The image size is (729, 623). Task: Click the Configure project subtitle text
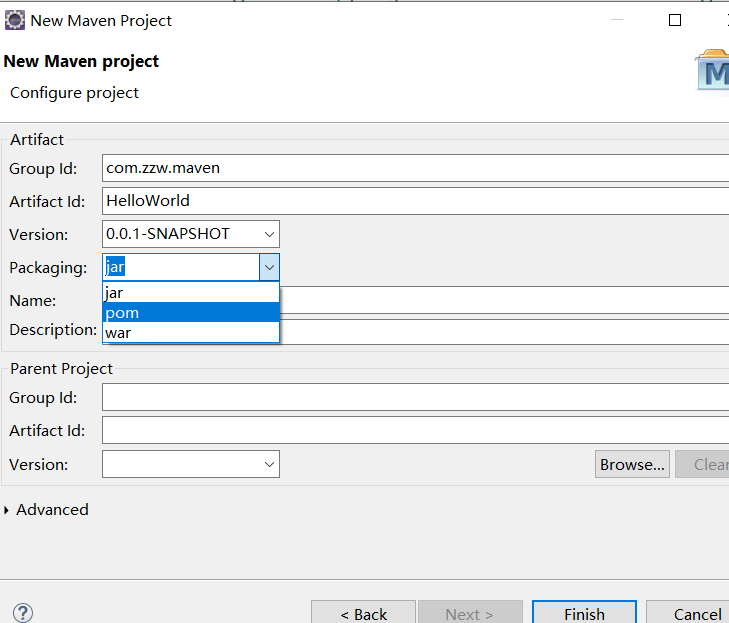(x=74, y=93)
